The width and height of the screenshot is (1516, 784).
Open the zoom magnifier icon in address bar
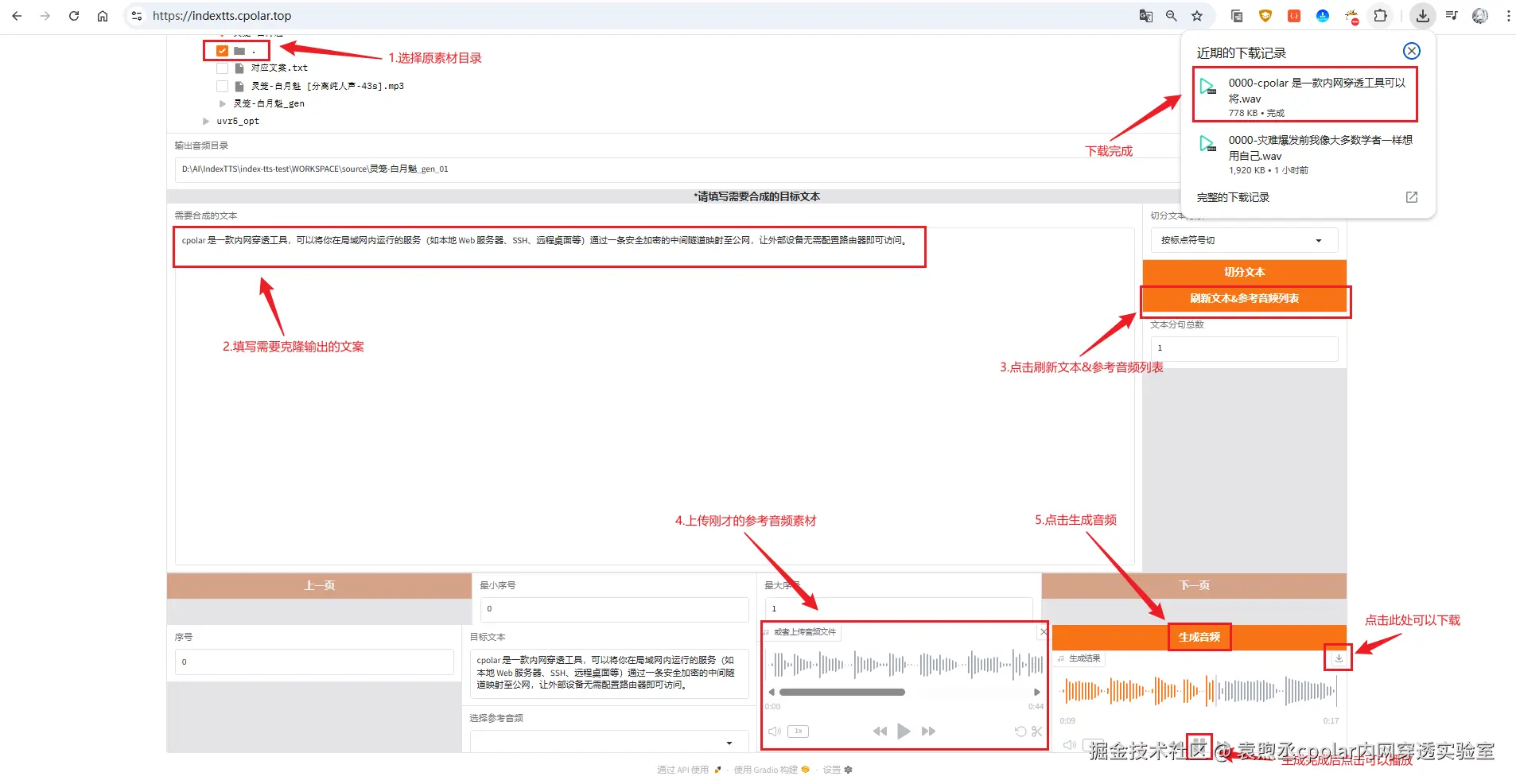click(x=1172, y=16)
